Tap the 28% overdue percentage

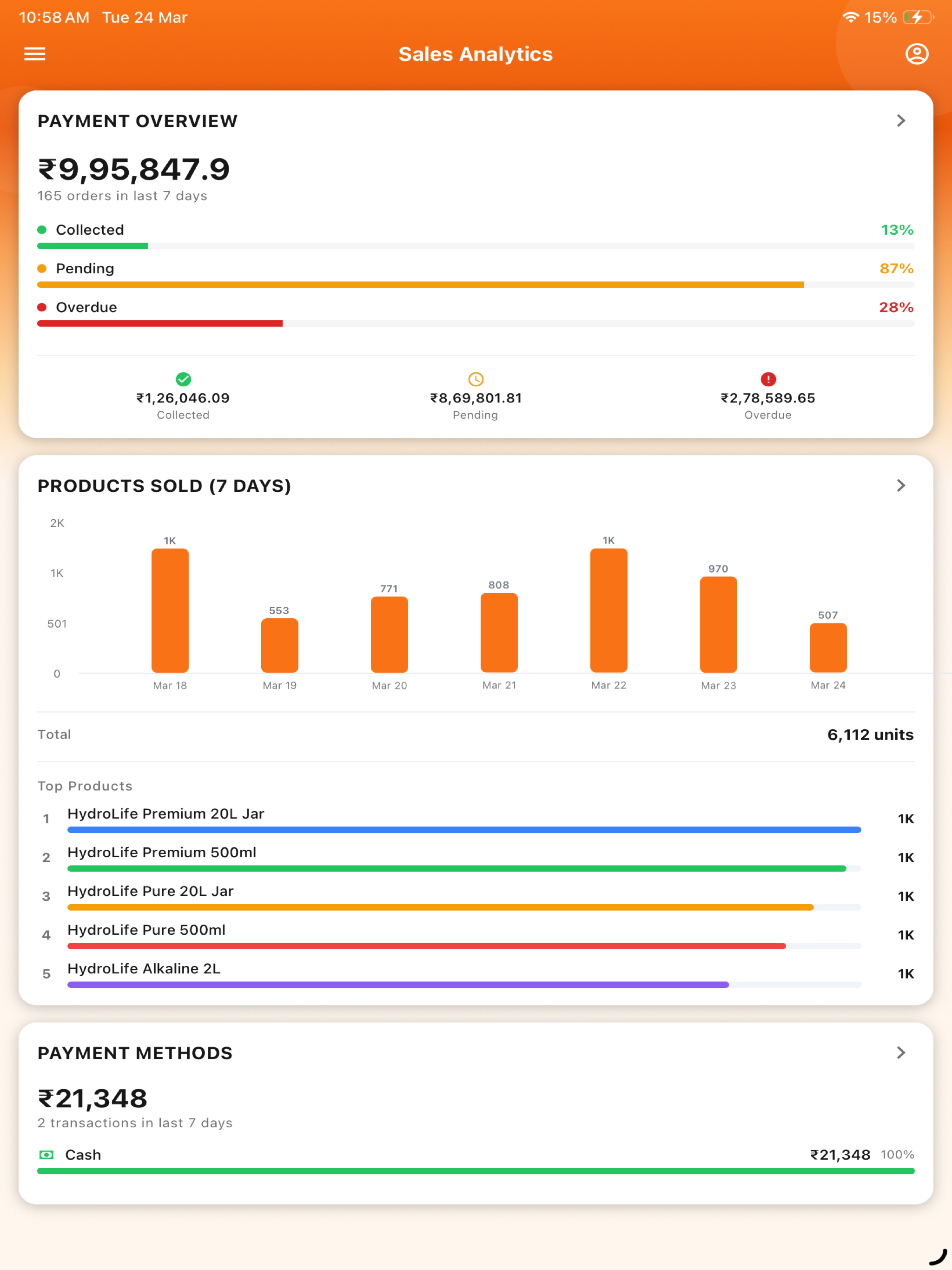point(896,307)
